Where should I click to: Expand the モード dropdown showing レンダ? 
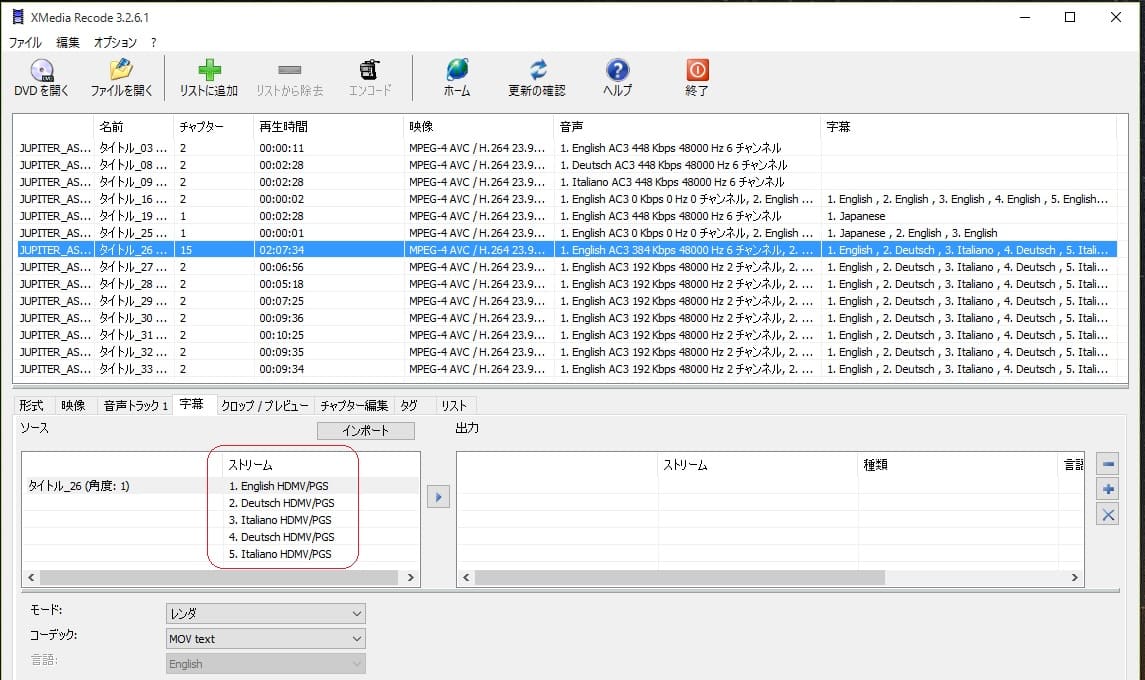(x=265, y=613)
